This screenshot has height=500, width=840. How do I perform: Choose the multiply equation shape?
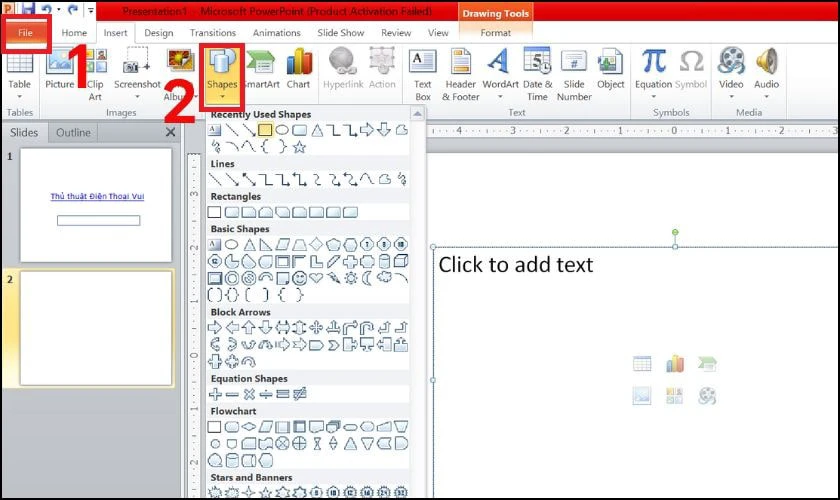(x=249, y=394)
